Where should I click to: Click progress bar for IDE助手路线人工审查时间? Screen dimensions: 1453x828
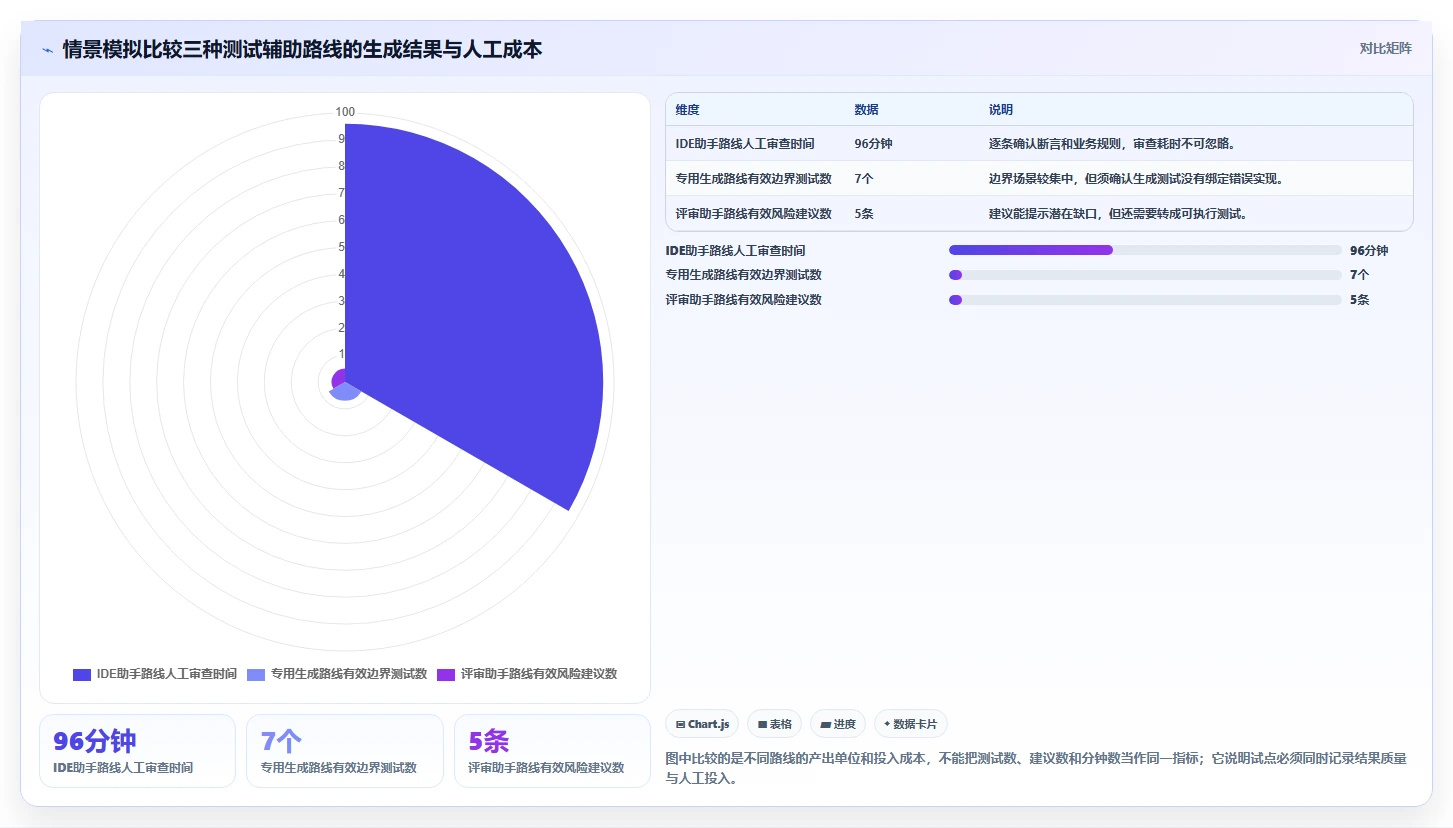(x=1145, y=250)
